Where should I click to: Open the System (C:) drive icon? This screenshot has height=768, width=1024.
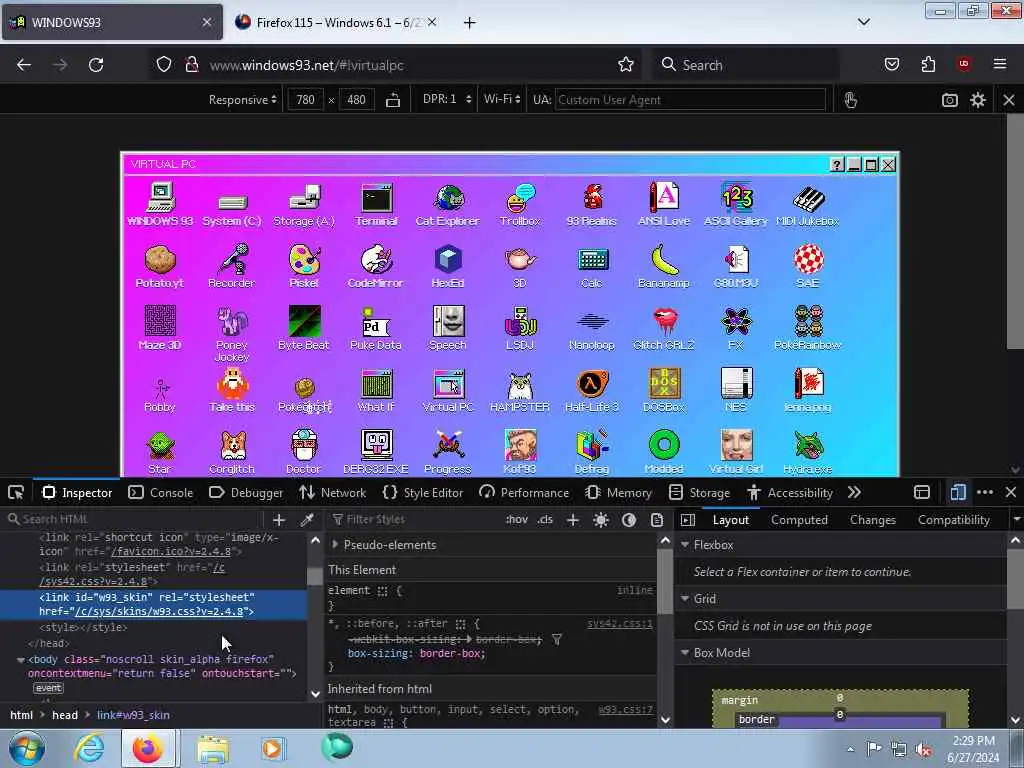pyautogui.click(x=232, y=210)
